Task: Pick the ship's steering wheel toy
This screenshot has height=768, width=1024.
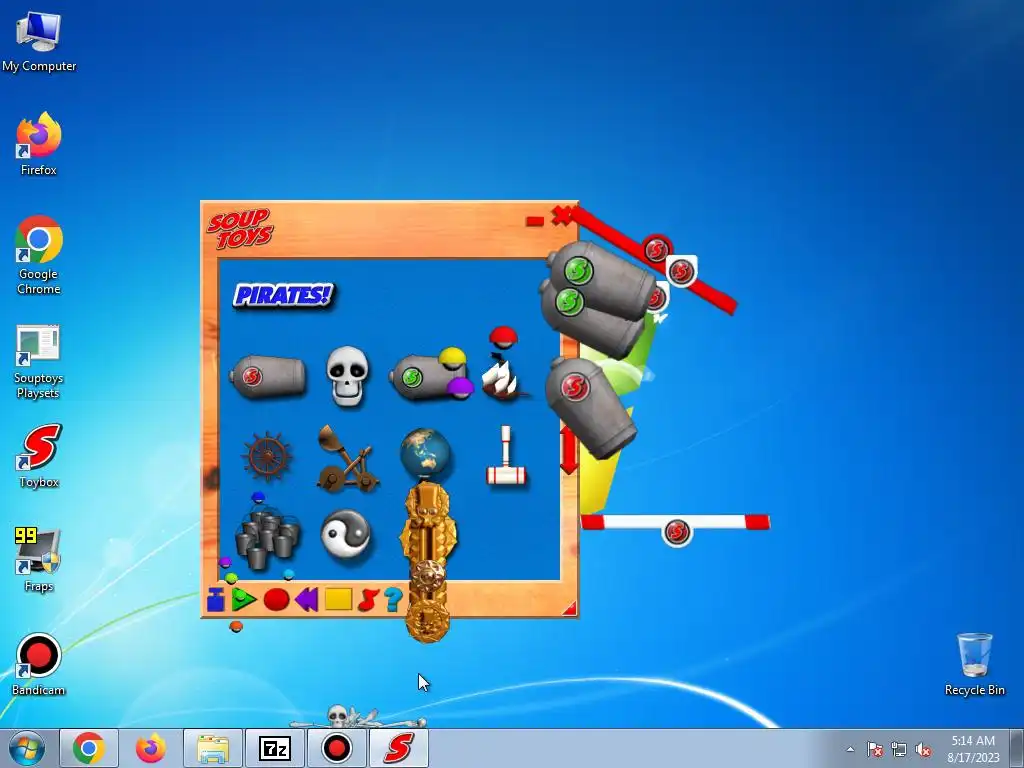Action: pyautogui.click(x=267, y=456)
